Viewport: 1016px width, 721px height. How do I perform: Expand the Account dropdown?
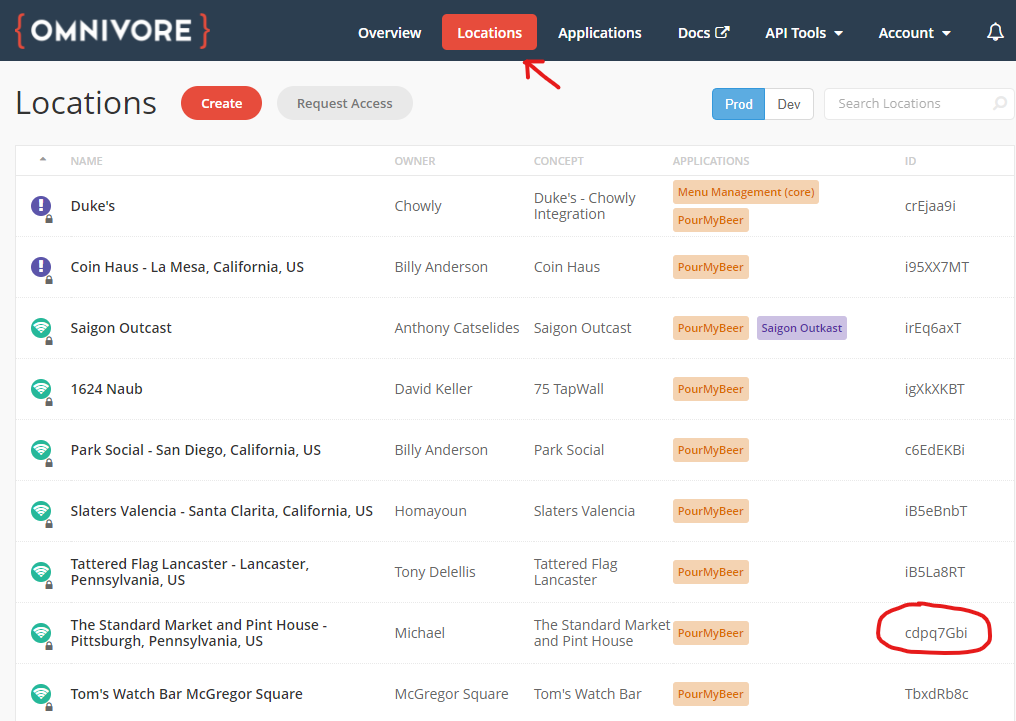tap(914, 33)
